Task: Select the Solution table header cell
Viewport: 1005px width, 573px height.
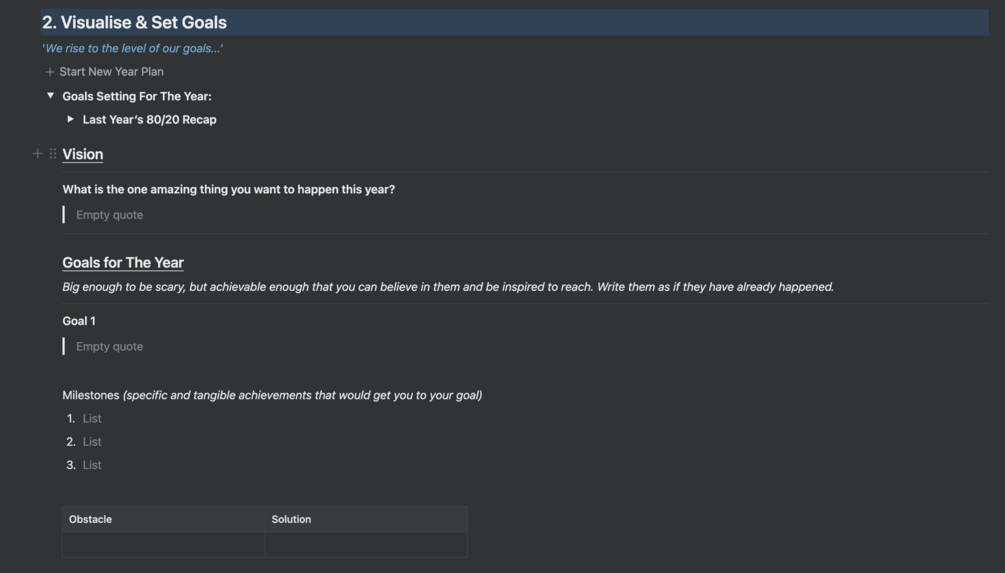Action: [x=365, y=519]
